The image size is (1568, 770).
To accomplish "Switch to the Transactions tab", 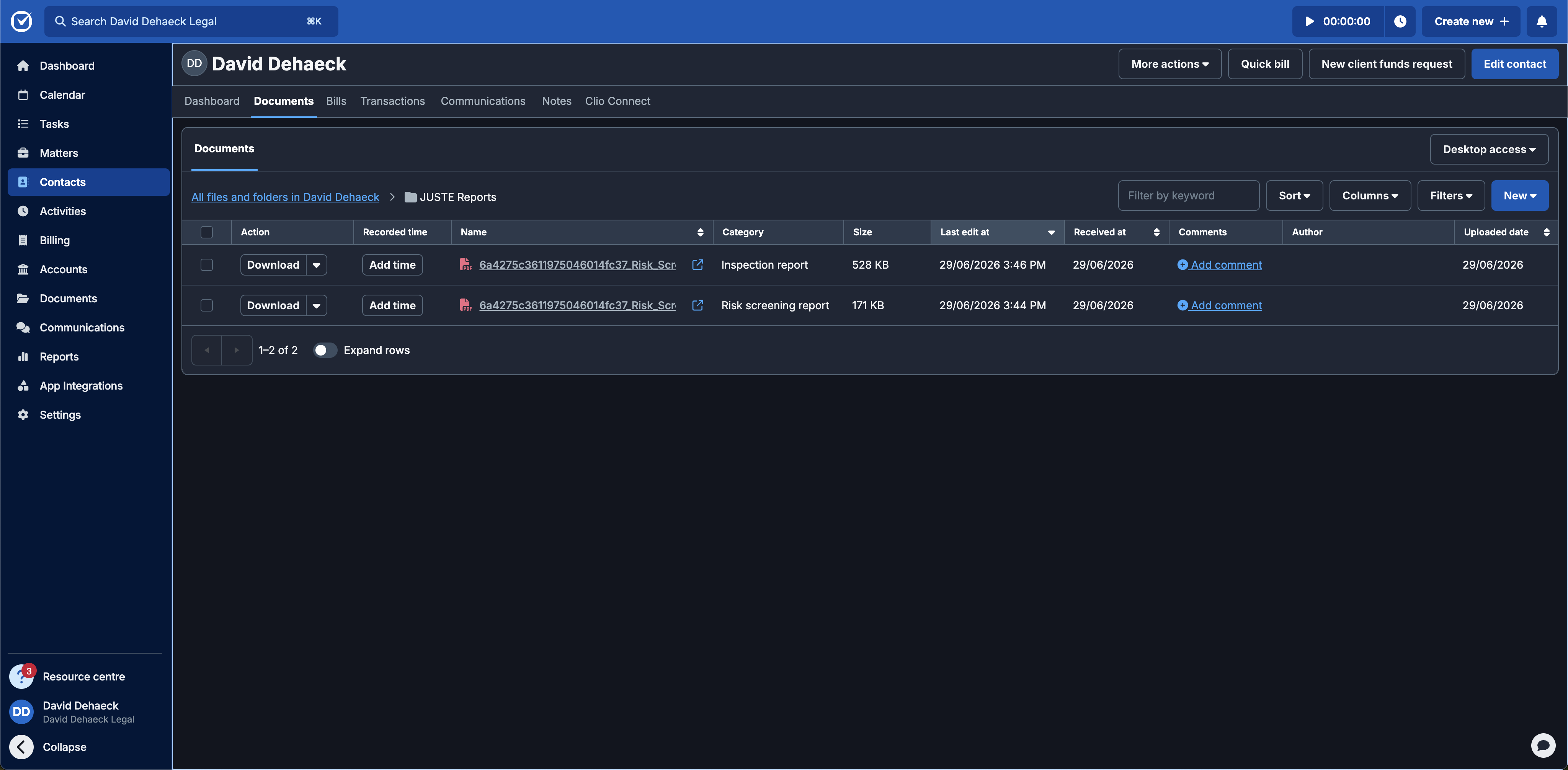I will pos(393,101).
